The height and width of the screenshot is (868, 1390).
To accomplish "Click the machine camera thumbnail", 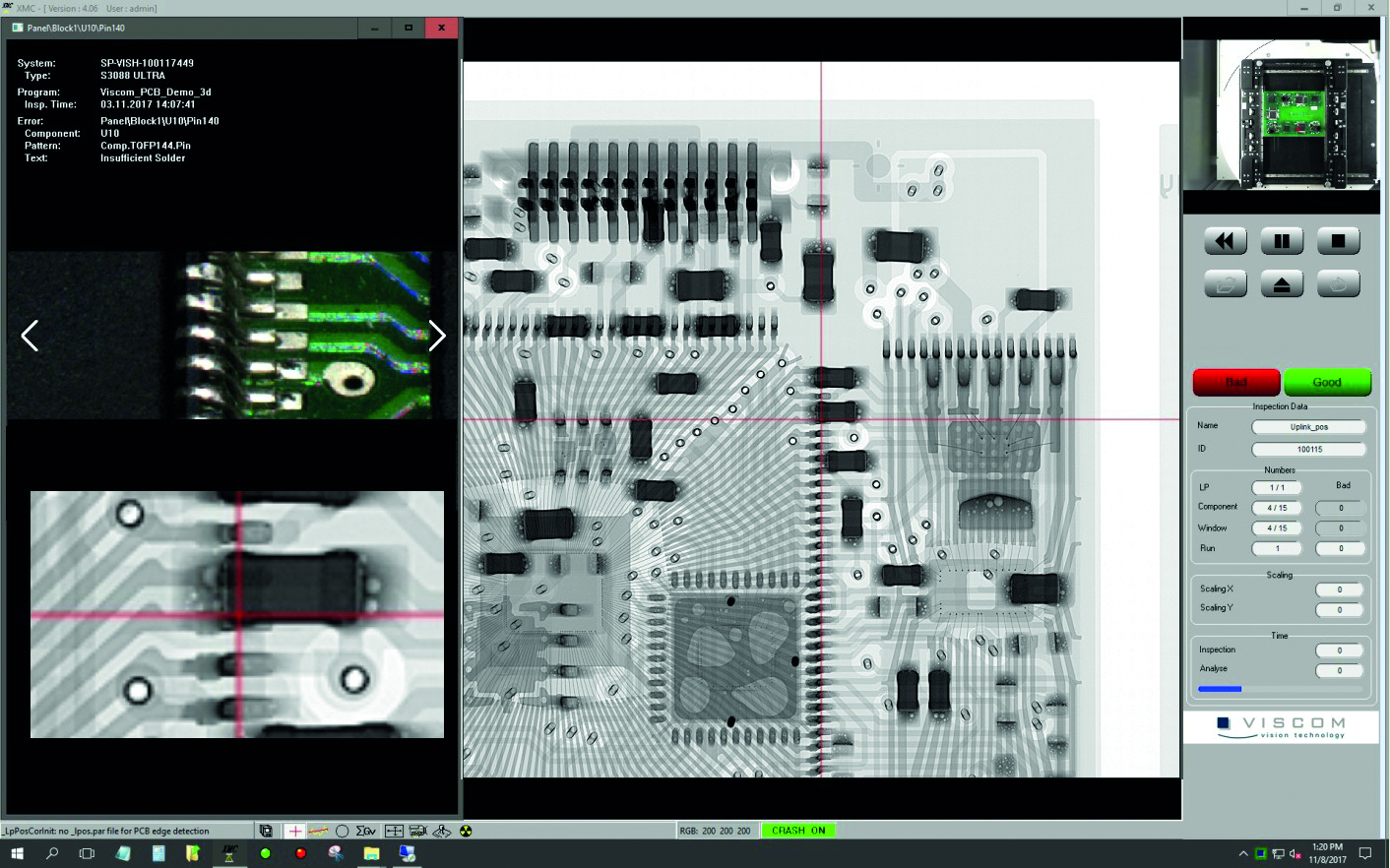I will coord(1281,114).
